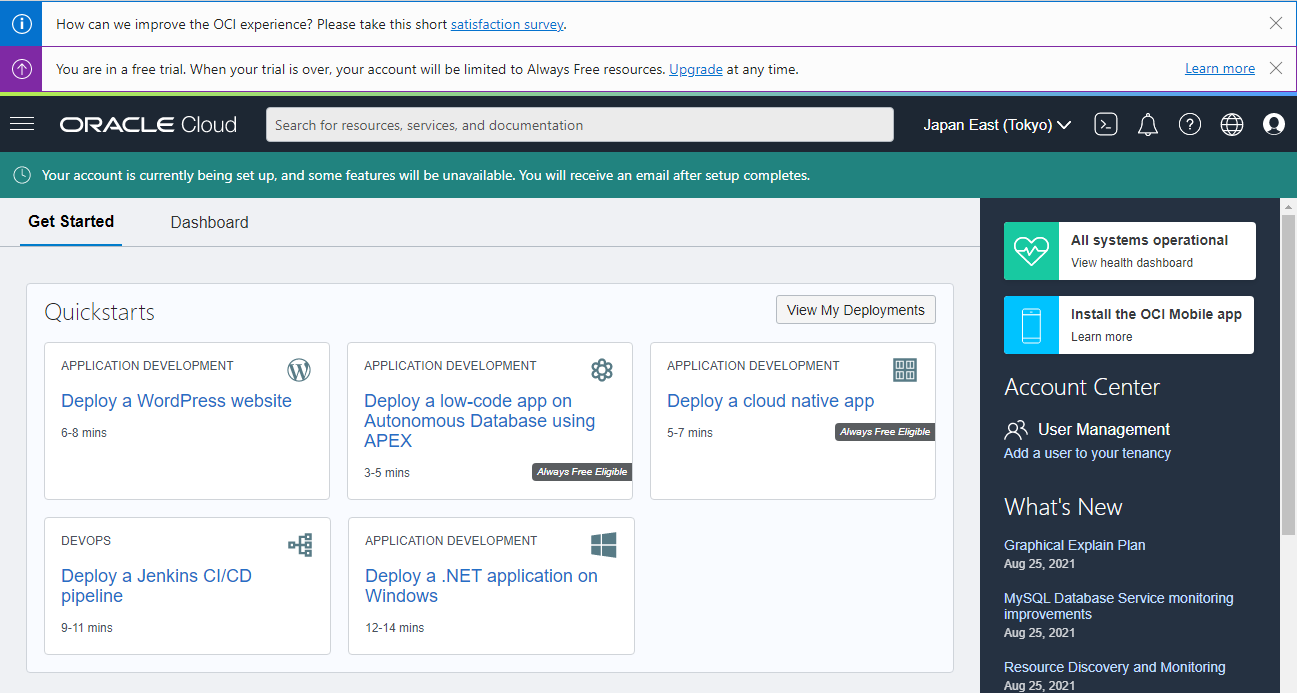Screen dimensions: 1297x693
Task: Open Deploy a WordPress website
Action: (176, 401)
